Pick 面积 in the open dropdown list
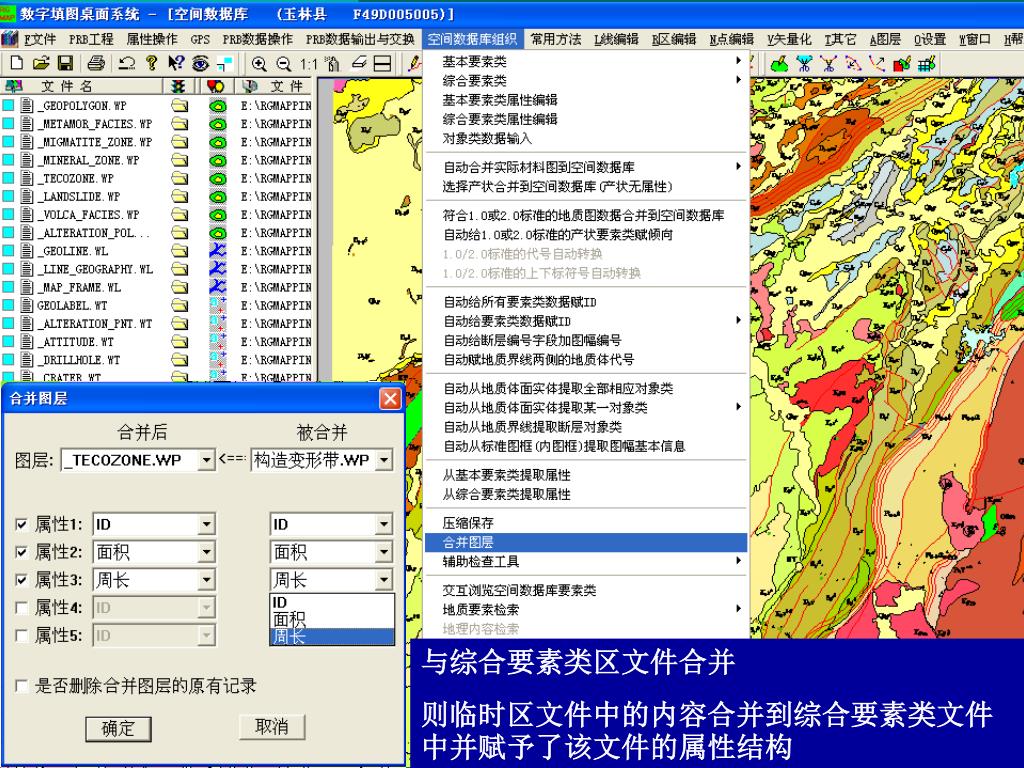This screenshot has height=768, width=1024. (x=332, y=619)
